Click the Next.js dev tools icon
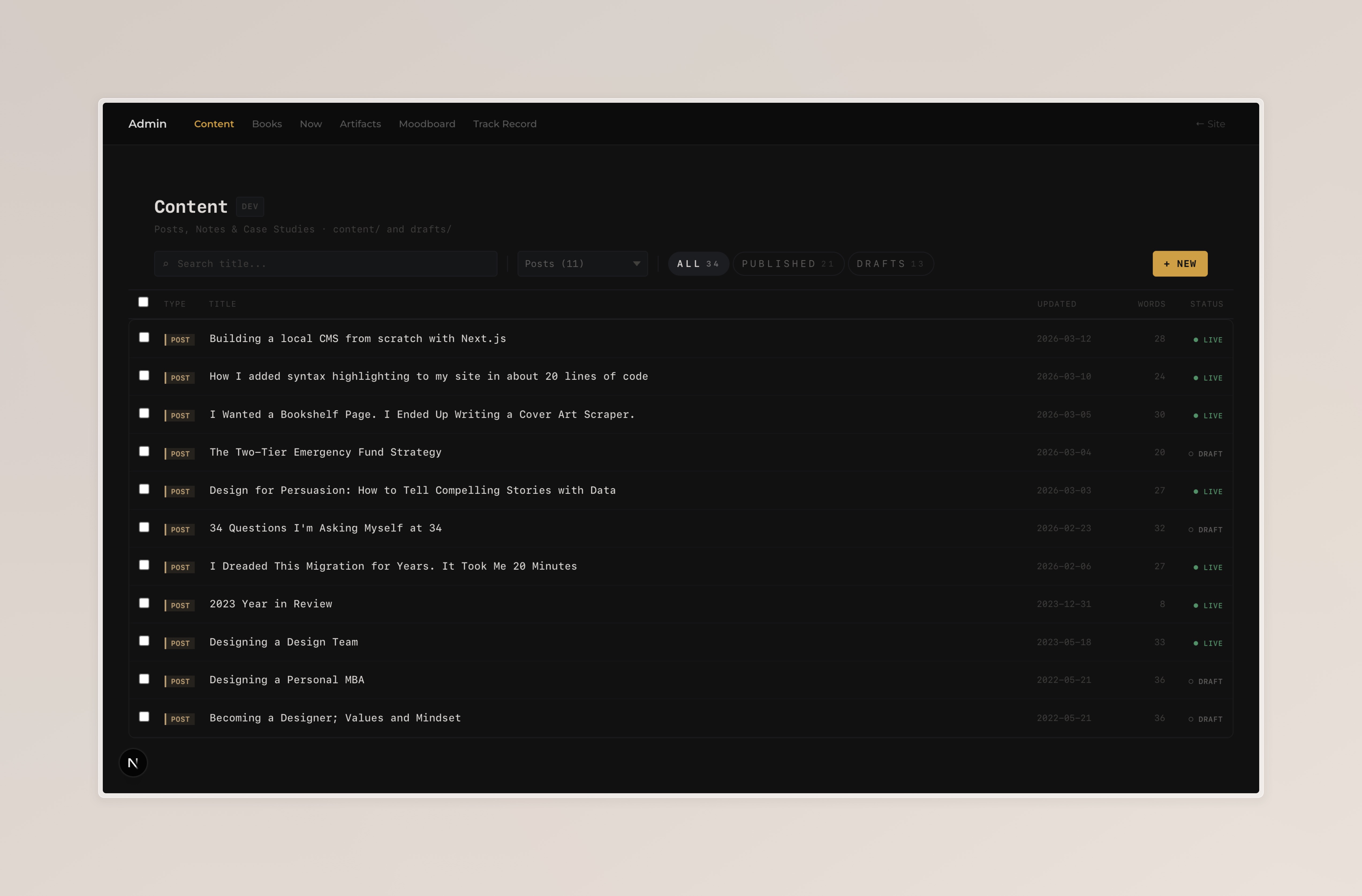The height and width of the screenshot is (896, 1362). pos(133,763)
